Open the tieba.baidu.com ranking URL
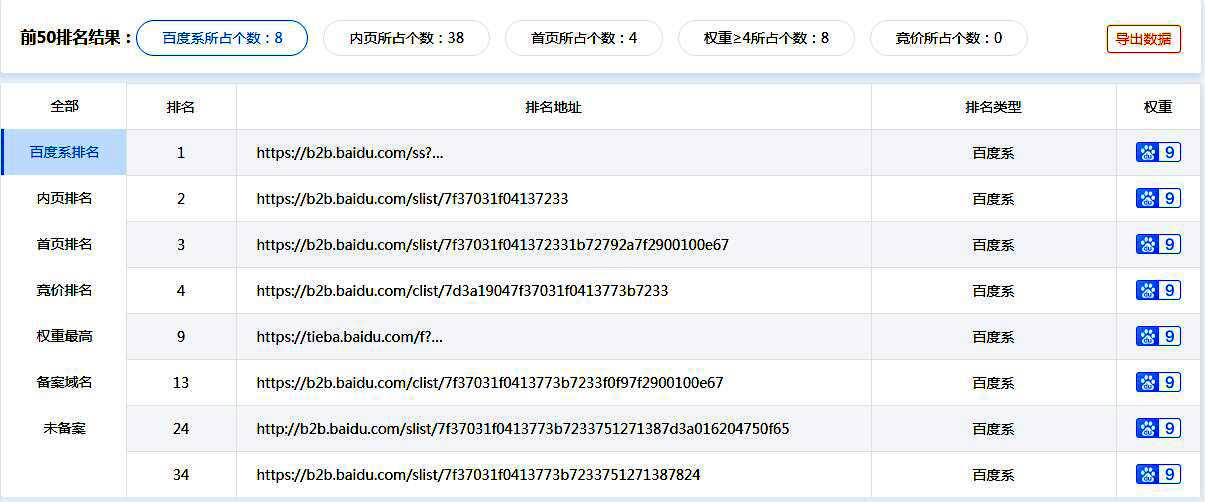The width and height of the screenshot is (1205, 502). coord(349,337)
